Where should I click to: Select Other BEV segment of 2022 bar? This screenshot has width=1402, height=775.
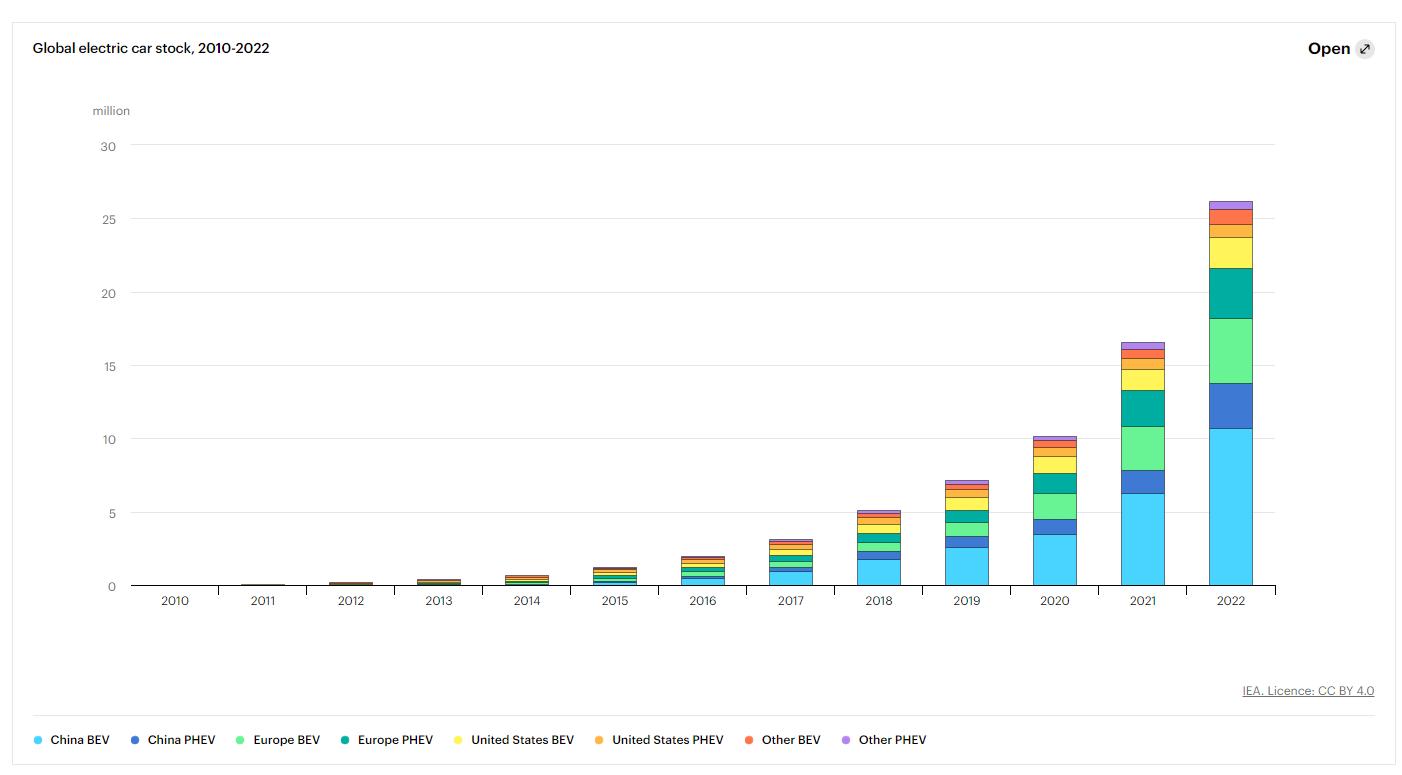(x=1230, y=217)
